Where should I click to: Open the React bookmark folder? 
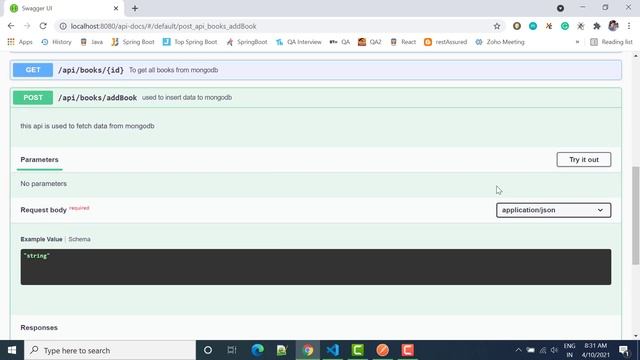tap(403, 42)
